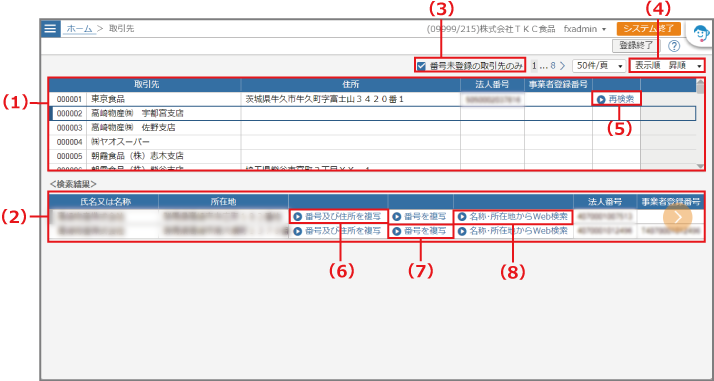Click the help question mark icon

[674, 46]
